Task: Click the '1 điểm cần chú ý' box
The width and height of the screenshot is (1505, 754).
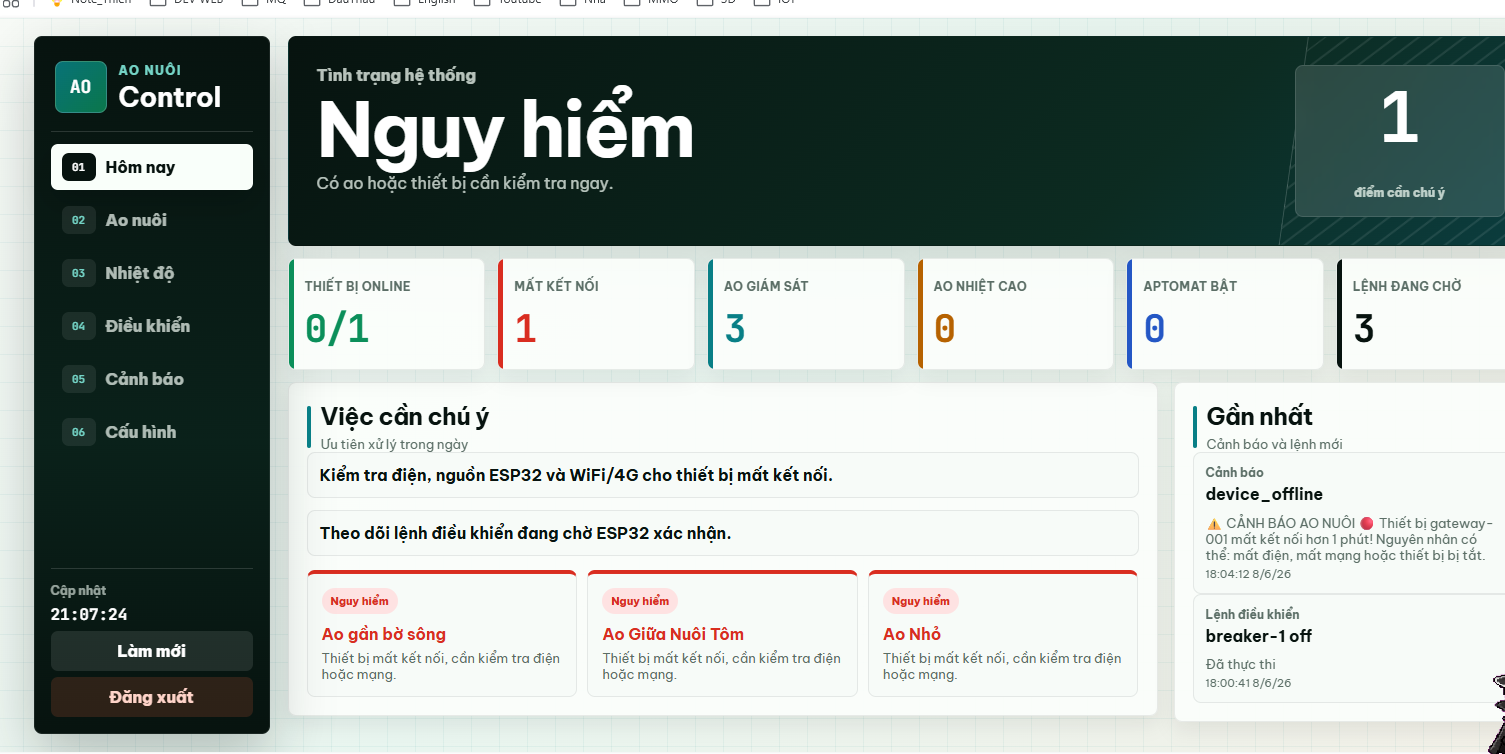Action: click(x=1400, y=141)
